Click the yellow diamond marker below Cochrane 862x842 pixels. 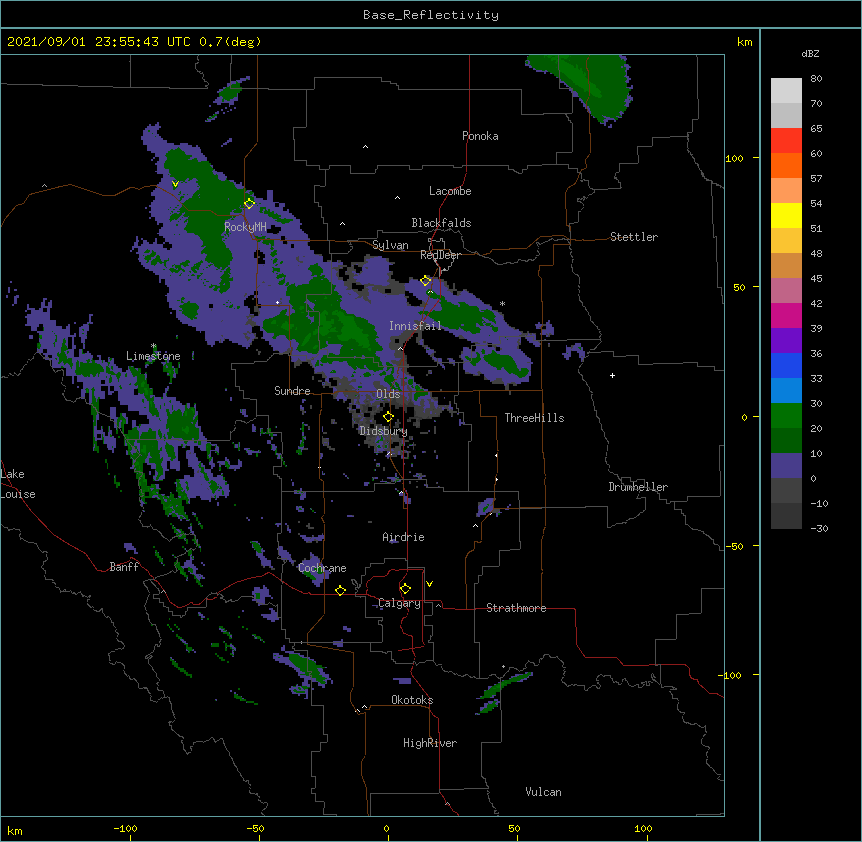click(340, 590)
